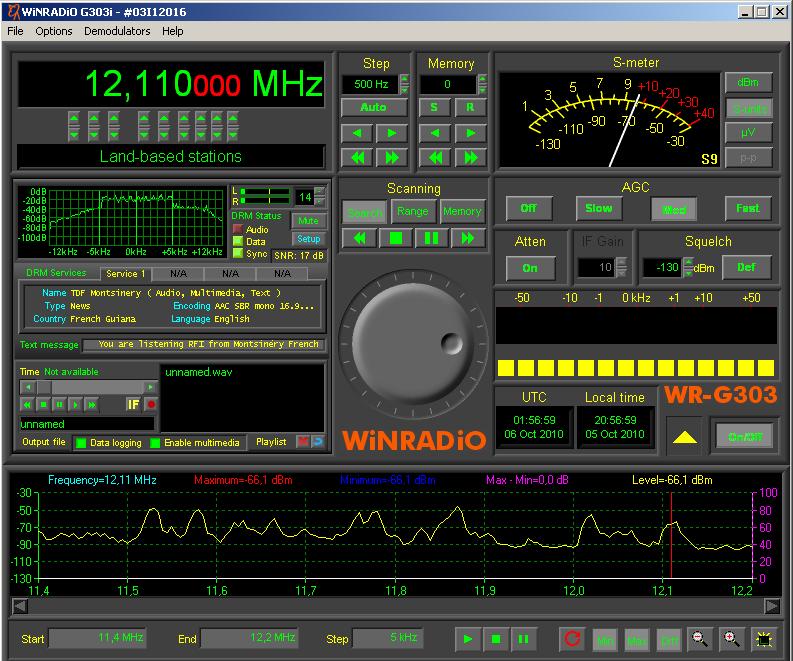793x661 pixels.
Task: Click the main tuning knob
Action: (x=414, y=344)
